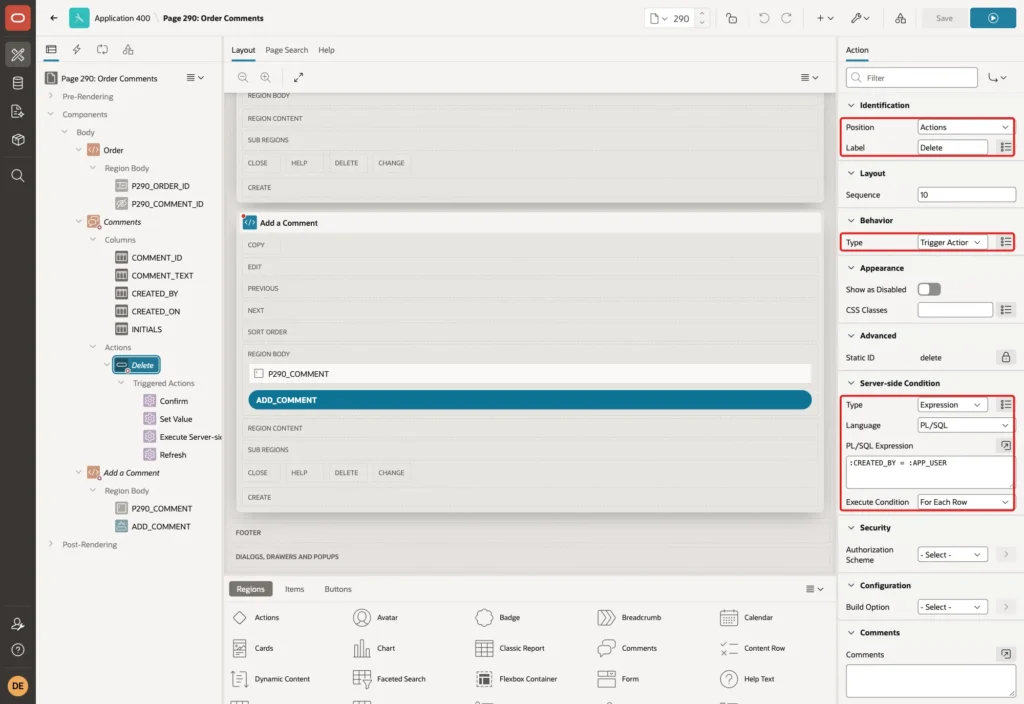Viewport: 1024px width, 704px height.
Task: Collapse the Server-side Condition section
Action: 850,383
